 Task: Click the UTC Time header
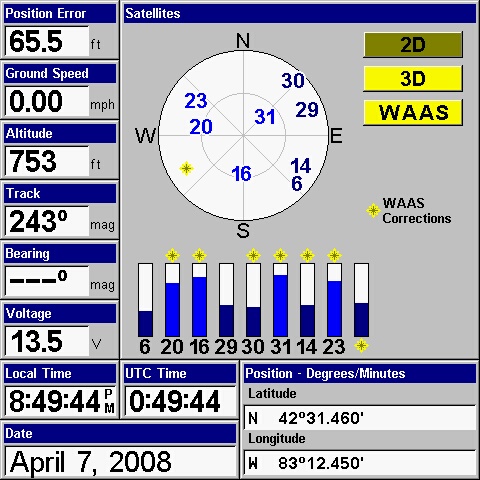(180, 374)
